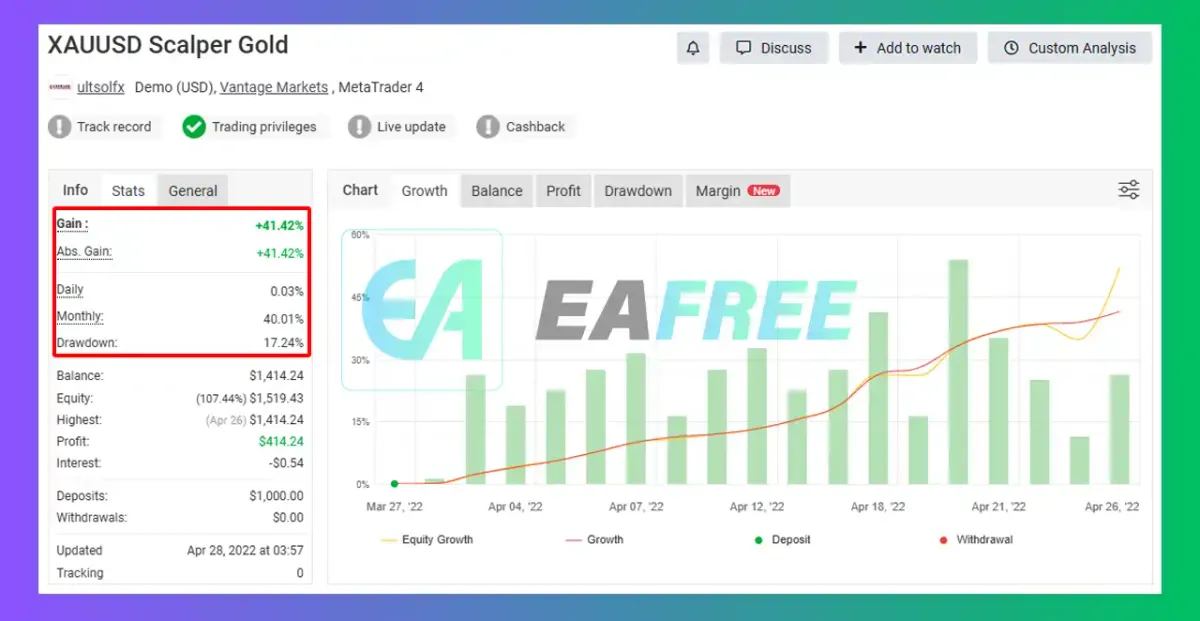Switch to the Info tab
Viewport: 1200px width, 621px height.
(75, 190)
